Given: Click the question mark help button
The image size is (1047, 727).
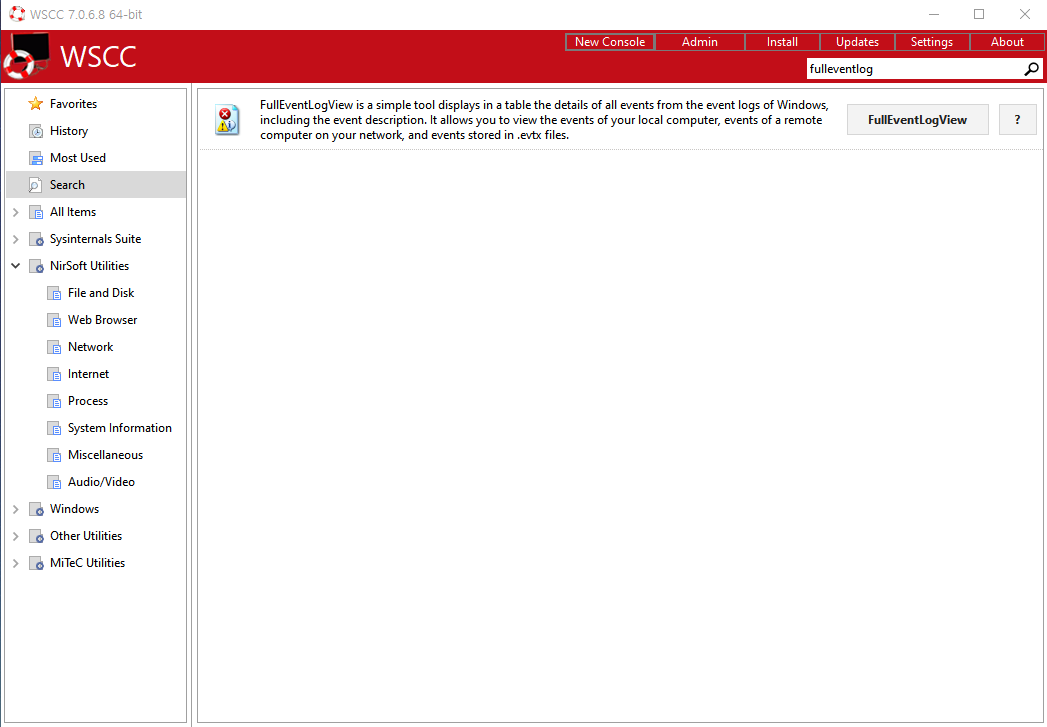Looking at the screenshot, I should click(x=1018, y=119).
